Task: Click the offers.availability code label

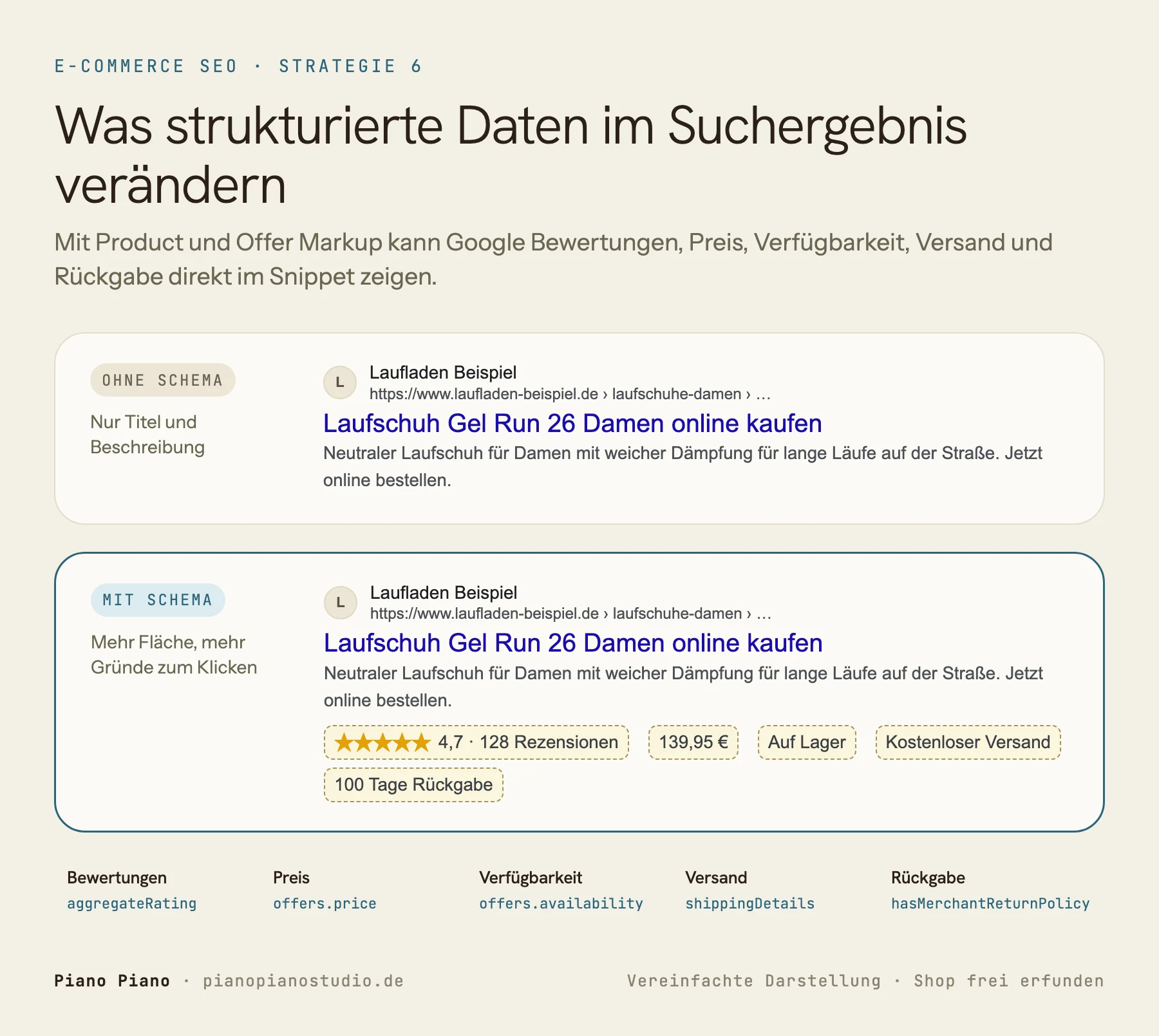Action: (x=561, y=903)
